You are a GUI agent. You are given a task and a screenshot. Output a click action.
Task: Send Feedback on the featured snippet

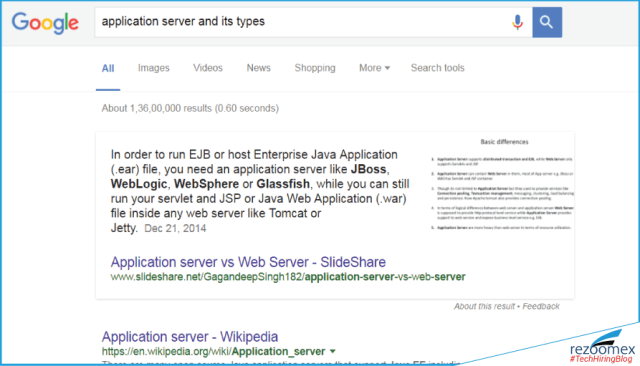541,306
